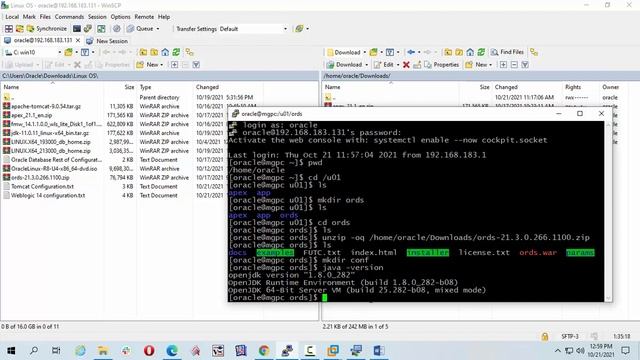Click local panel directory tree icon

189,52
